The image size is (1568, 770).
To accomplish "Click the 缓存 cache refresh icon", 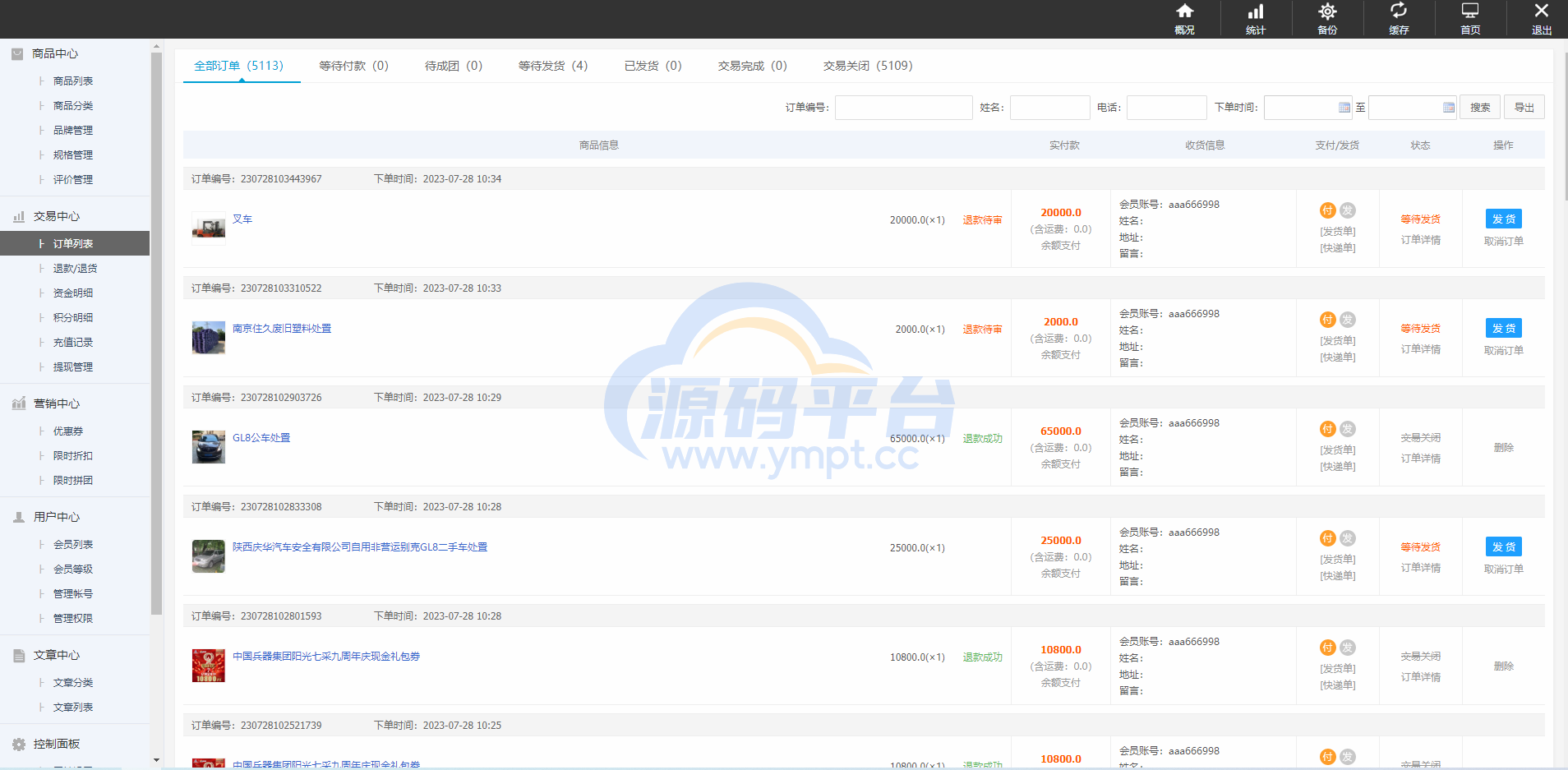I will [x=1399, y=11].
